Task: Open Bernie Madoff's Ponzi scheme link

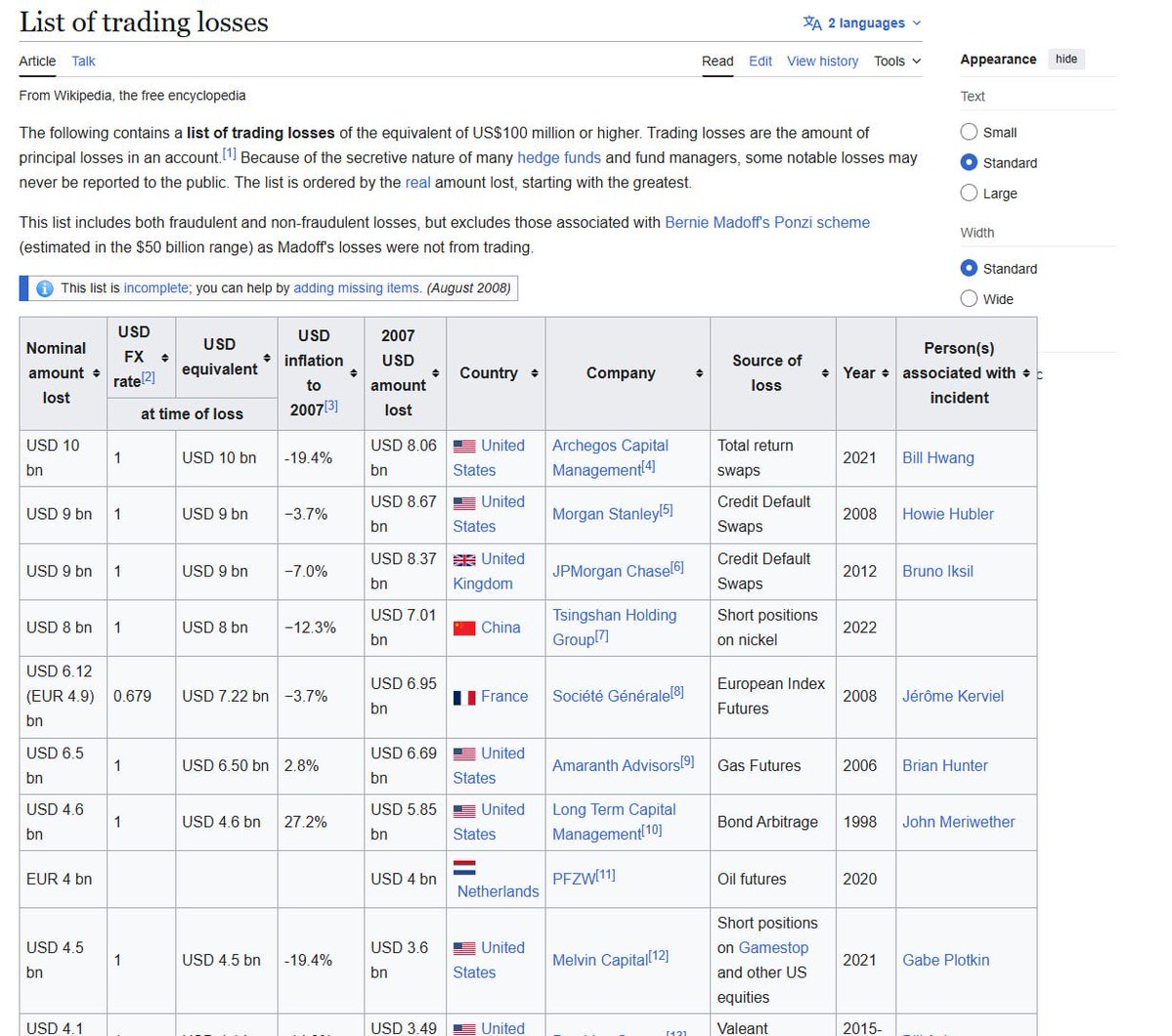Action: coord(767,223)
